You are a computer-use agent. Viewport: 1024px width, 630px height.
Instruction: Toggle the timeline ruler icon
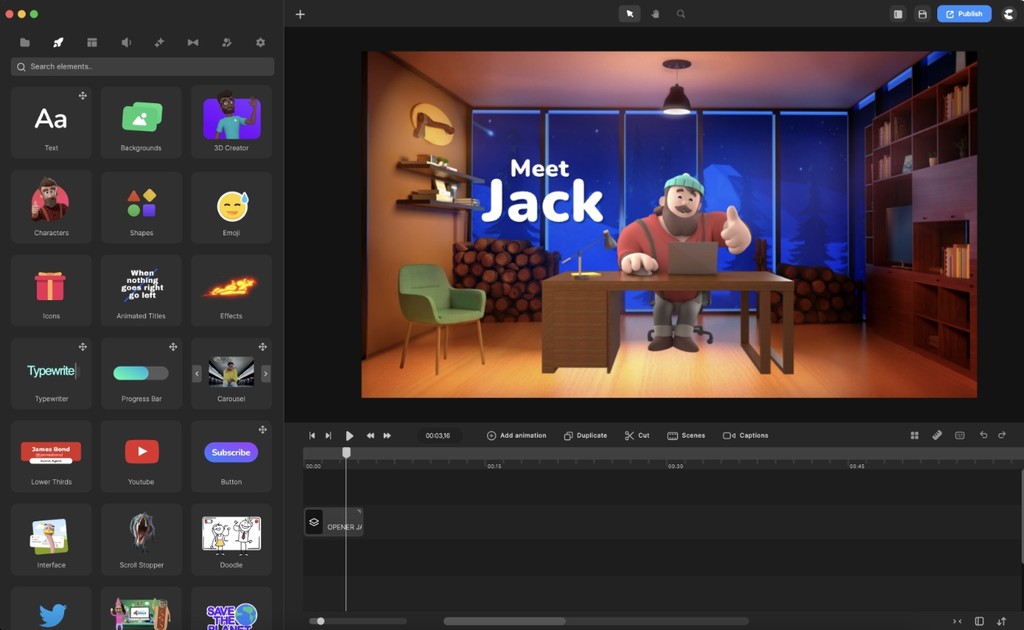tap(937, 436)
